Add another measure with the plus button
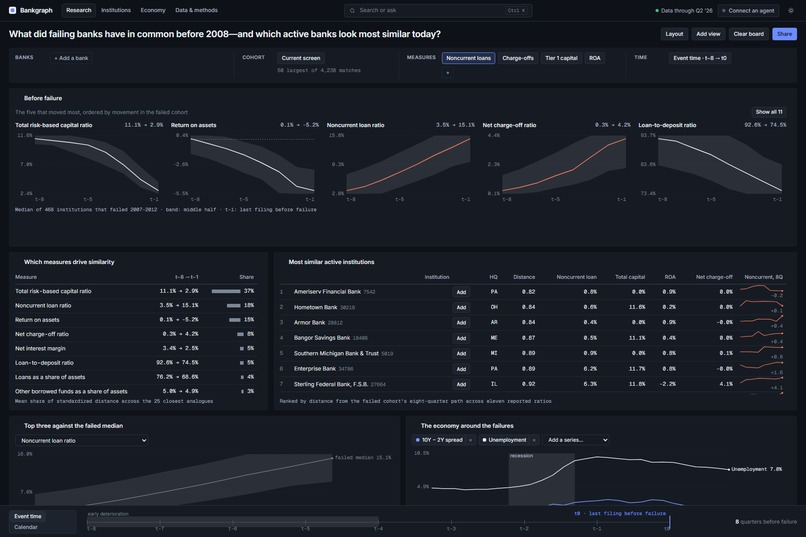806x537 pixels. pyautogui.click(x=447, y=73)
